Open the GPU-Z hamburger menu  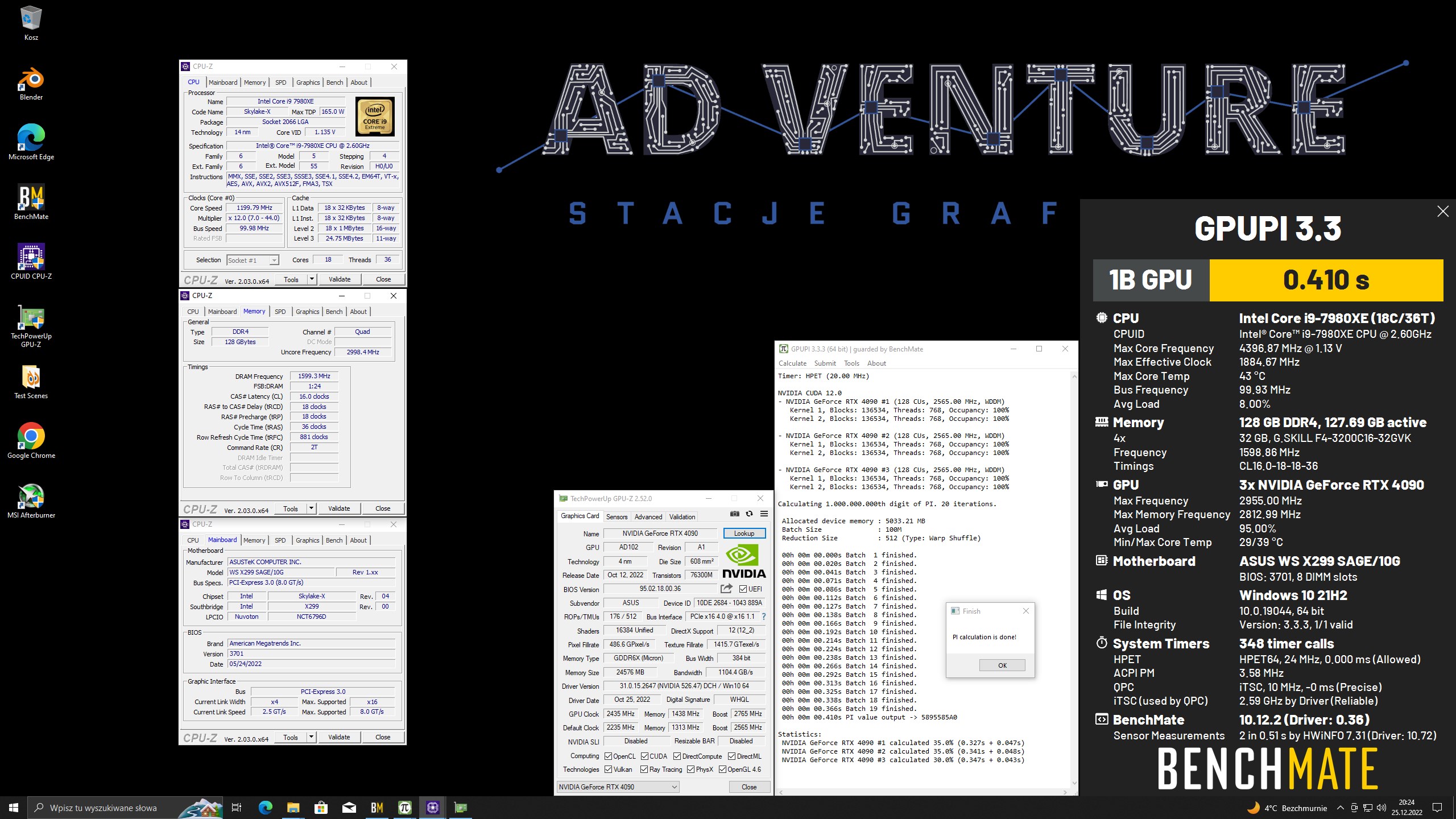(764, 514)
